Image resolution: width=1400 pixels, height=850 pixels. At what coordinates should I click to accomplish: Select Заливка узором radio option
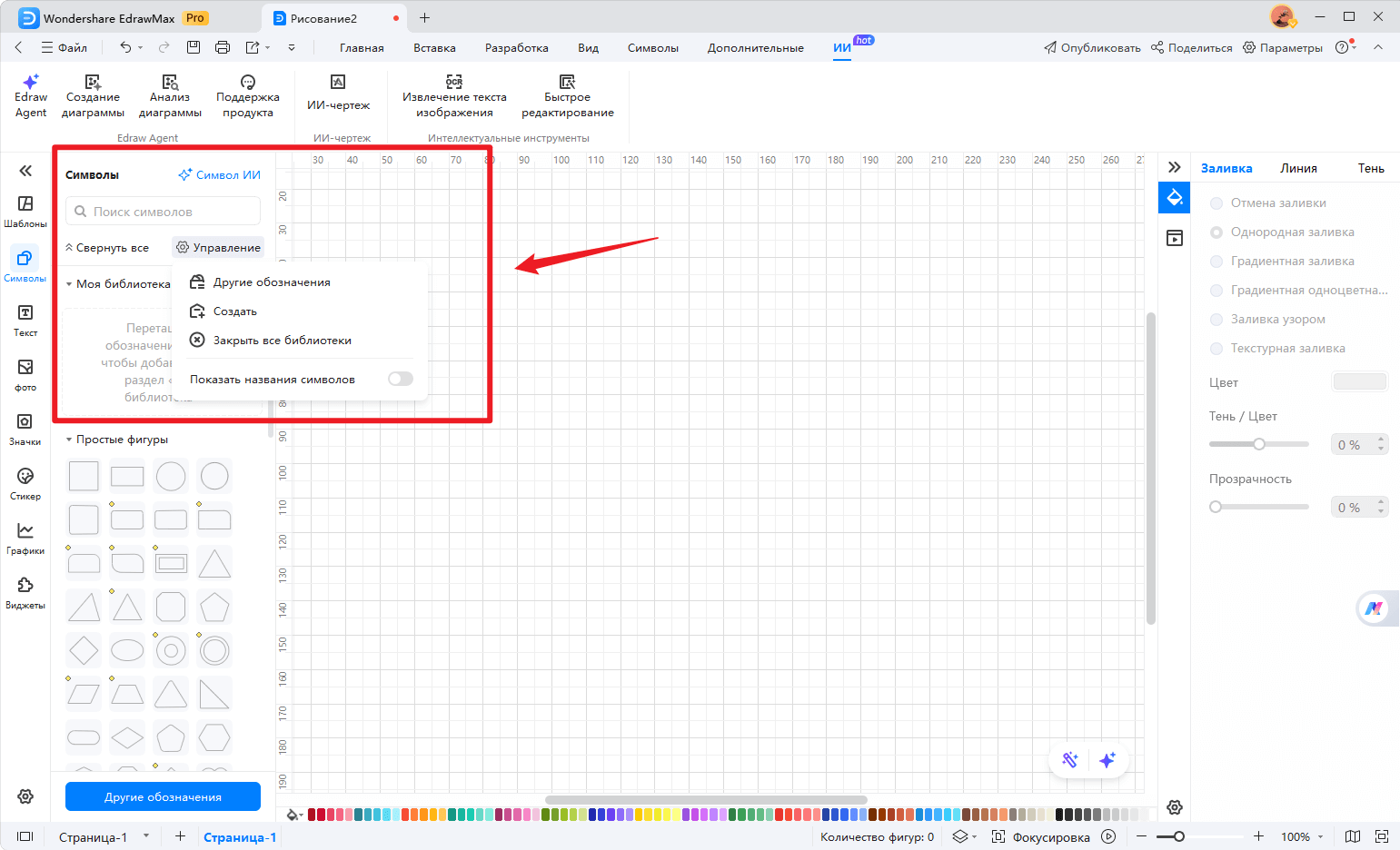click(1216, 320)
